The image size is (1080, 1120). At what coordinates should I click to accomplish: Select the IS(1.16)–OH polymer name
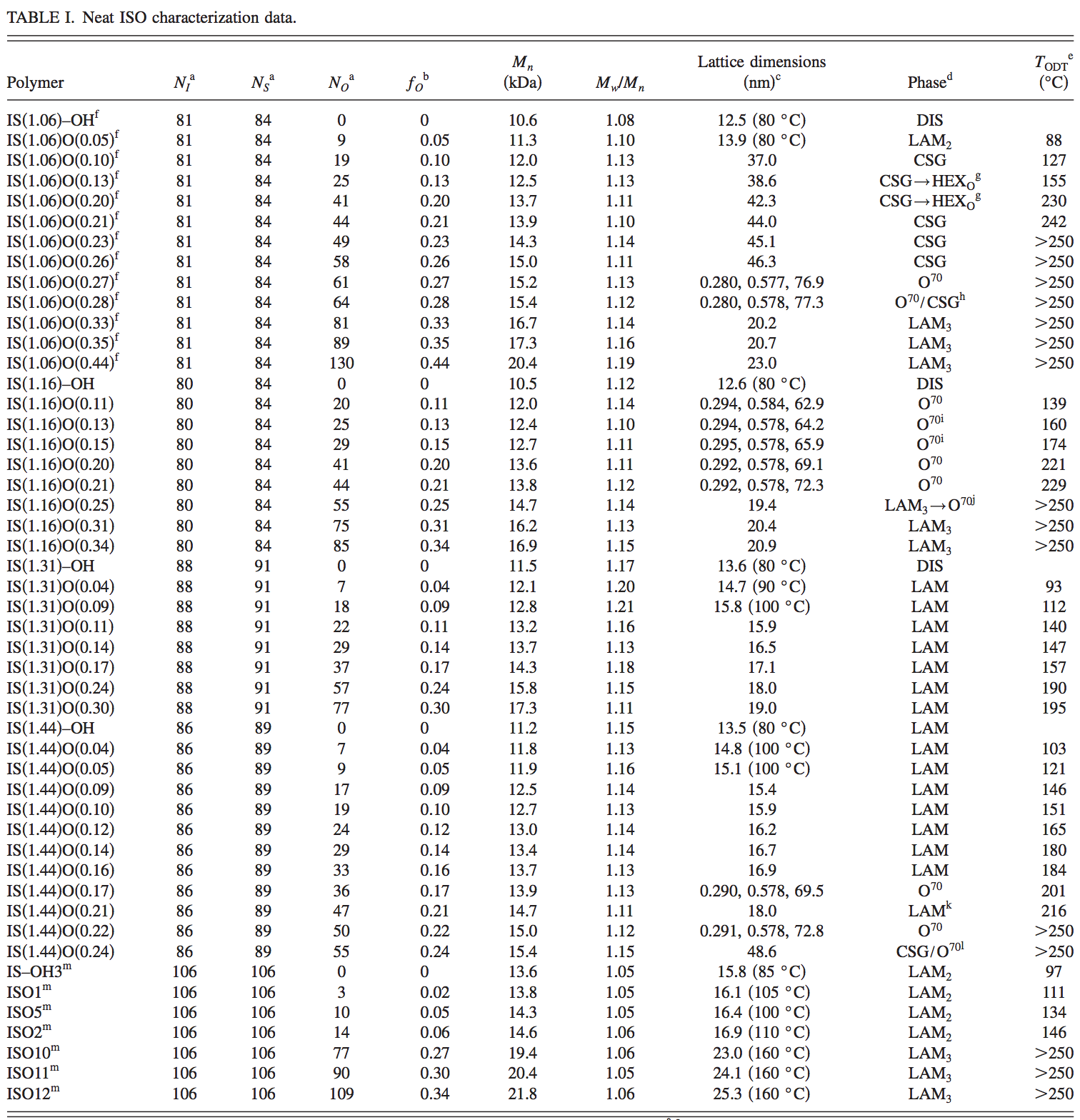[51, 384]
